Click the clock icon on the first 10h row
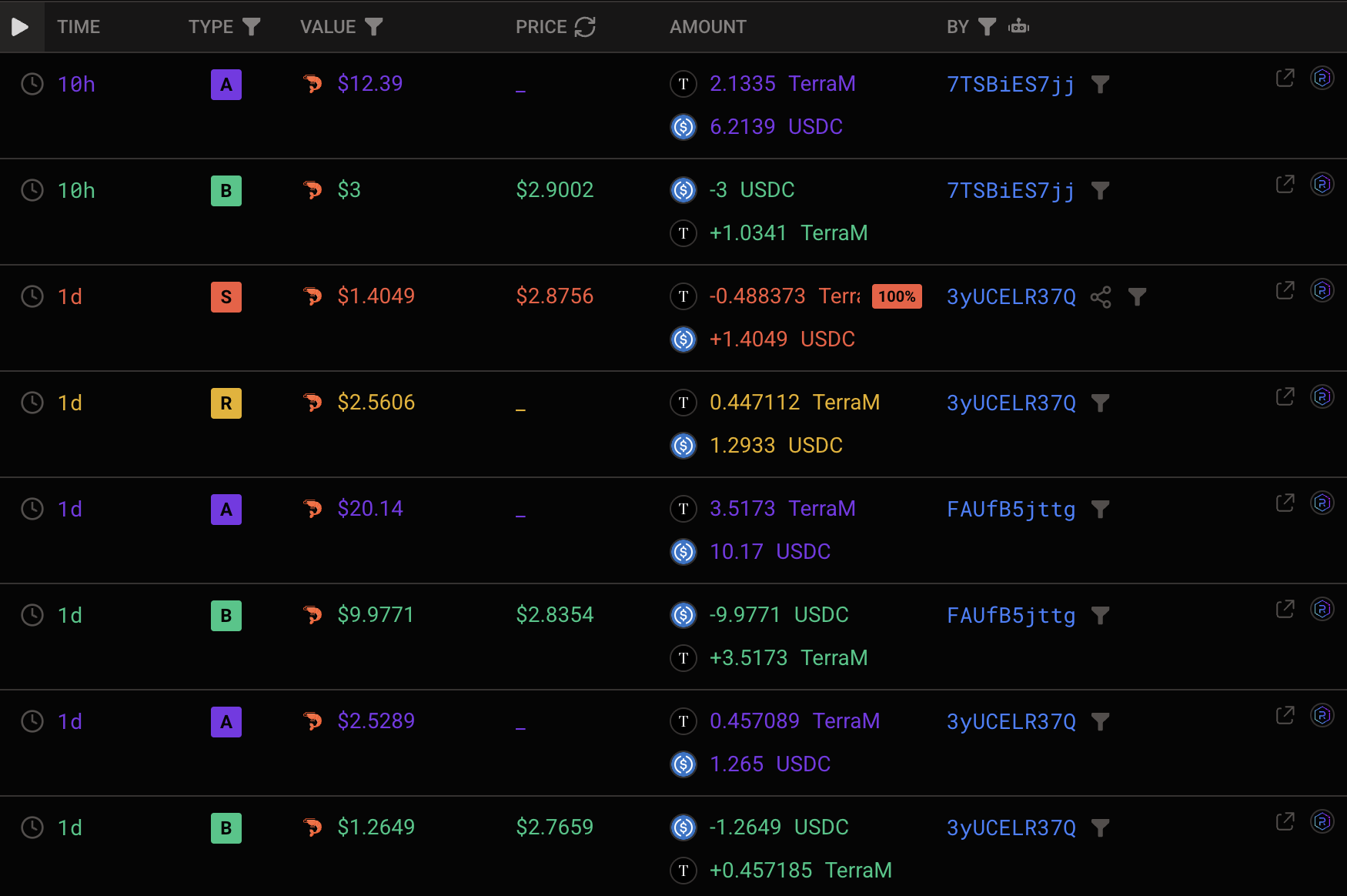 pyautogui.click(x=32, y=84)
